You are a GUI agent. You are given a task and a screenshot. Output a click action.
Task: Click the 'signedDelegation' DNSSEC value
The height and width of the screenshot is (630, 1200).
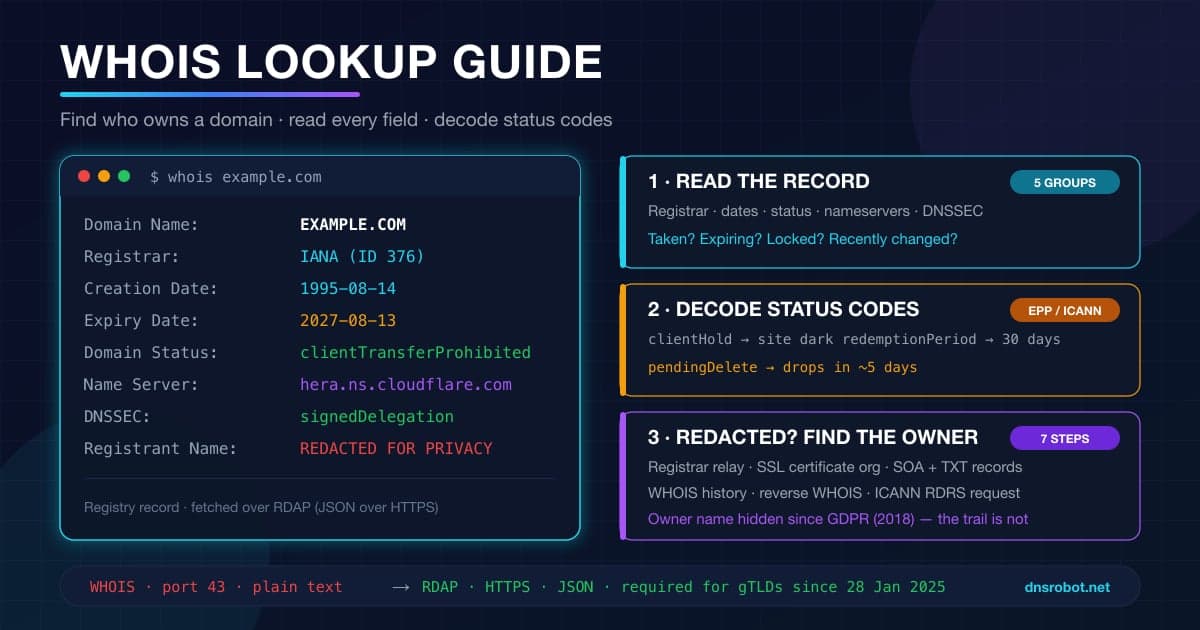[x=377, y=417]
